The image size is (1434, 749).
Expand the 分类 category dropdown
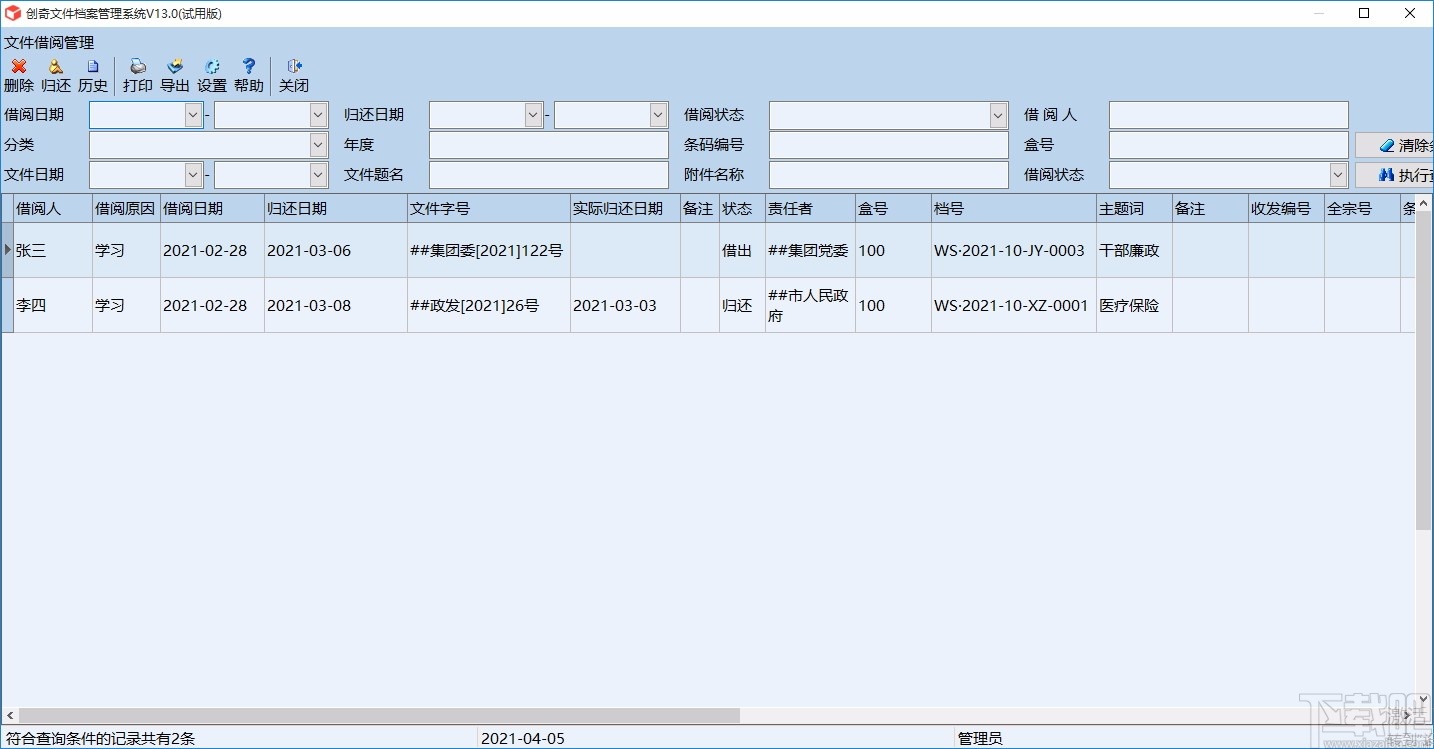318,144
